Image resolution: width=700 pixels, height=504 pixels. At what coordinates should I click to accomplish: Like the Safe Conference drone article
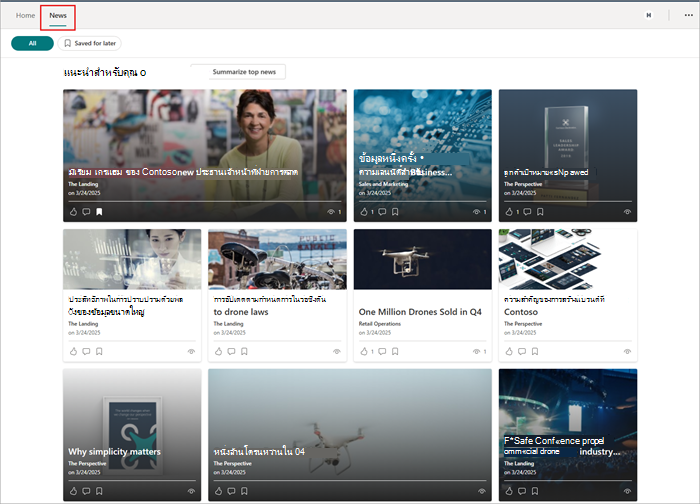coord(509,491)
